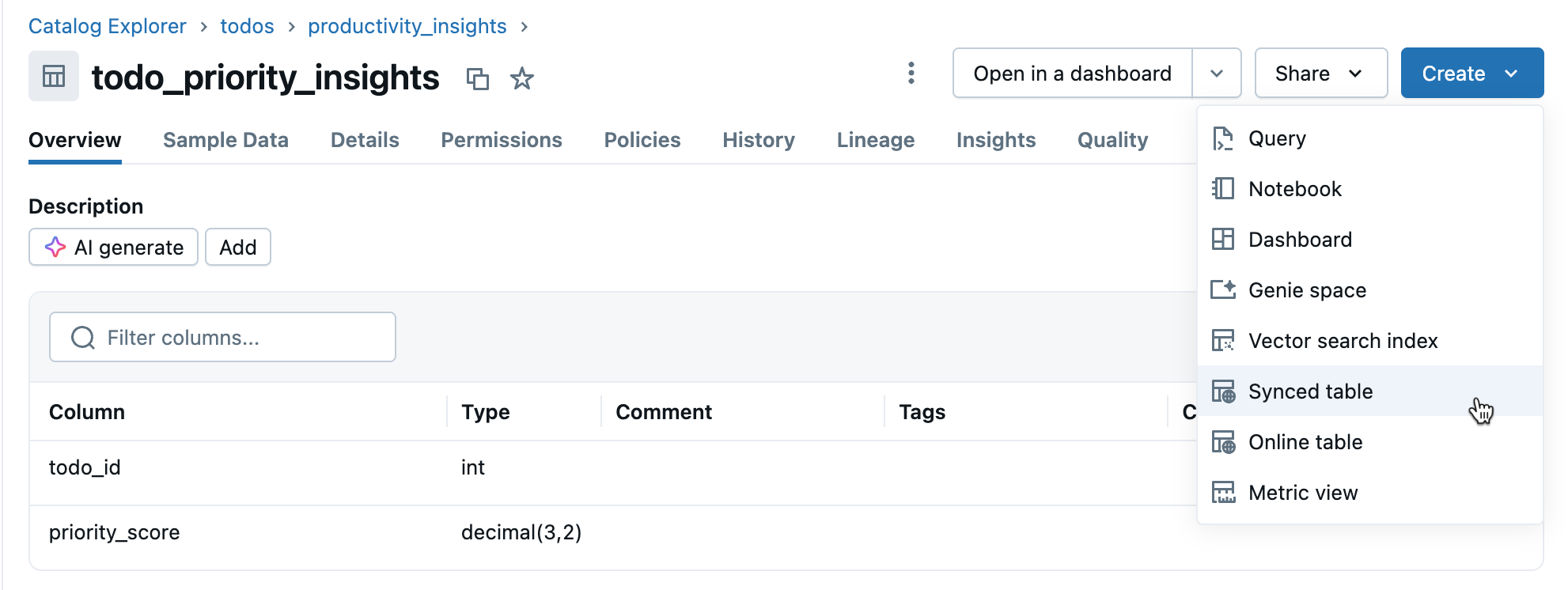The image size is (1568, 590).
Task: Choose Synced table from Create menu
Action: [1310, 391]
